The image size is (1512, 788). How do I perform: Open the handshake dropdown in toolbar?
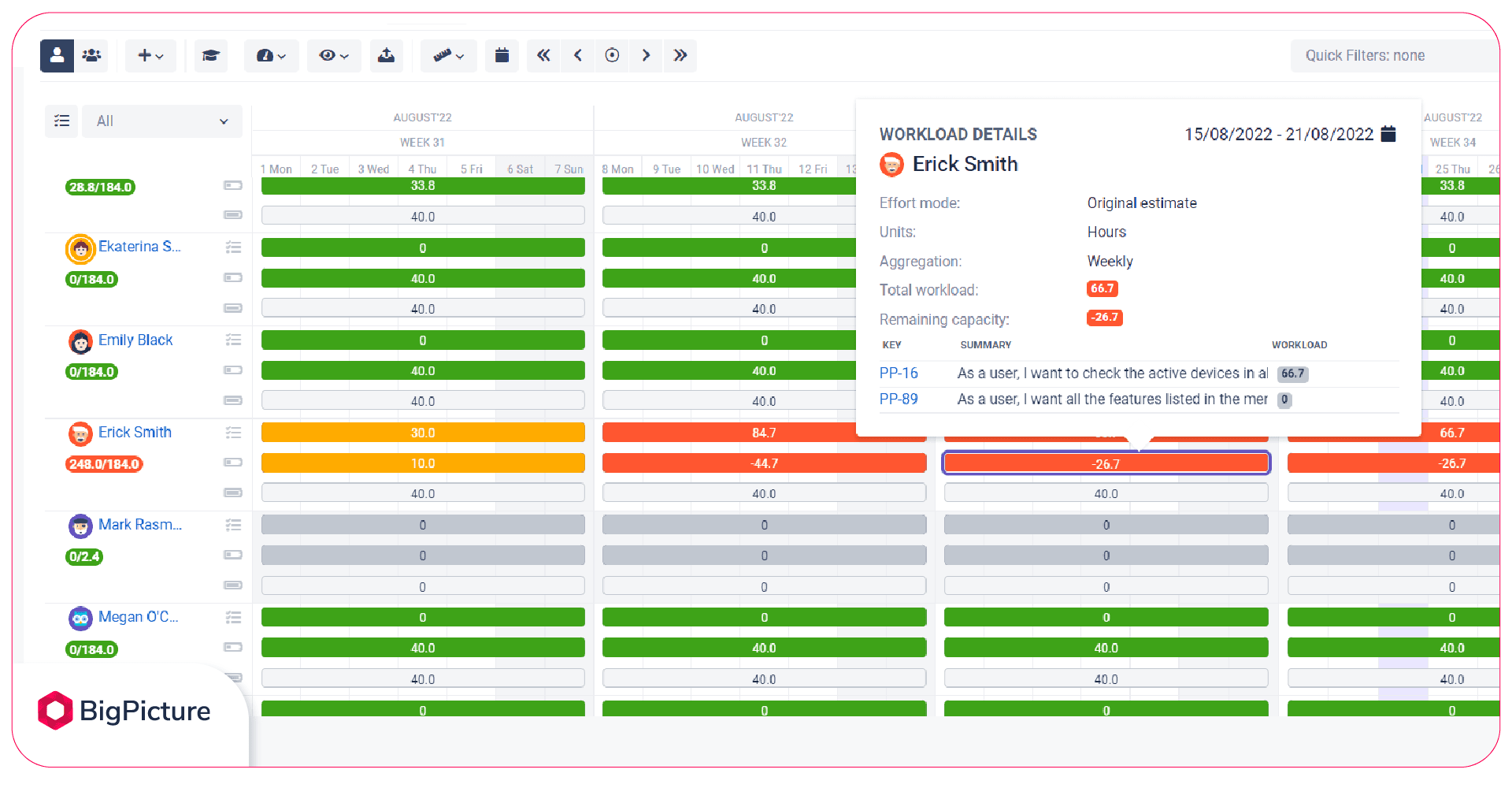pyautogui.click(x=448, y=56)
